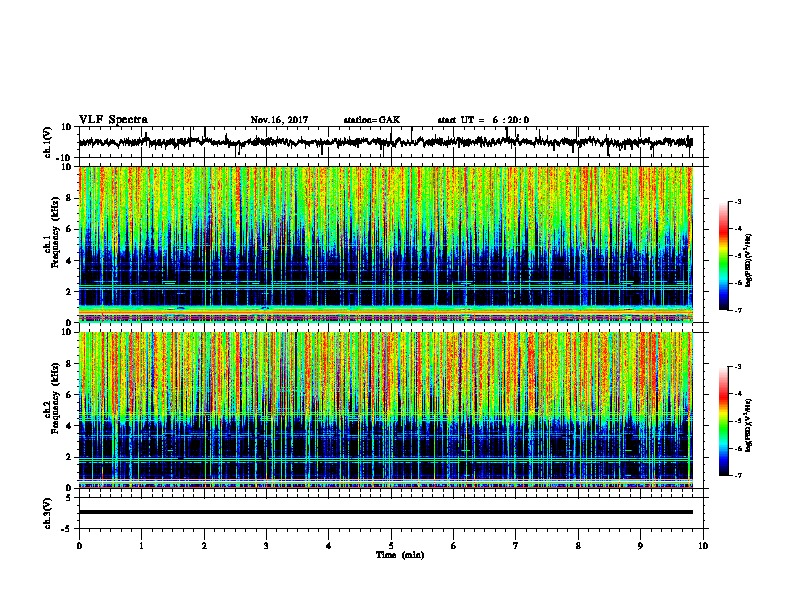Click the ch.1 "Frequency (kHz)" axis label

(56, 233)
